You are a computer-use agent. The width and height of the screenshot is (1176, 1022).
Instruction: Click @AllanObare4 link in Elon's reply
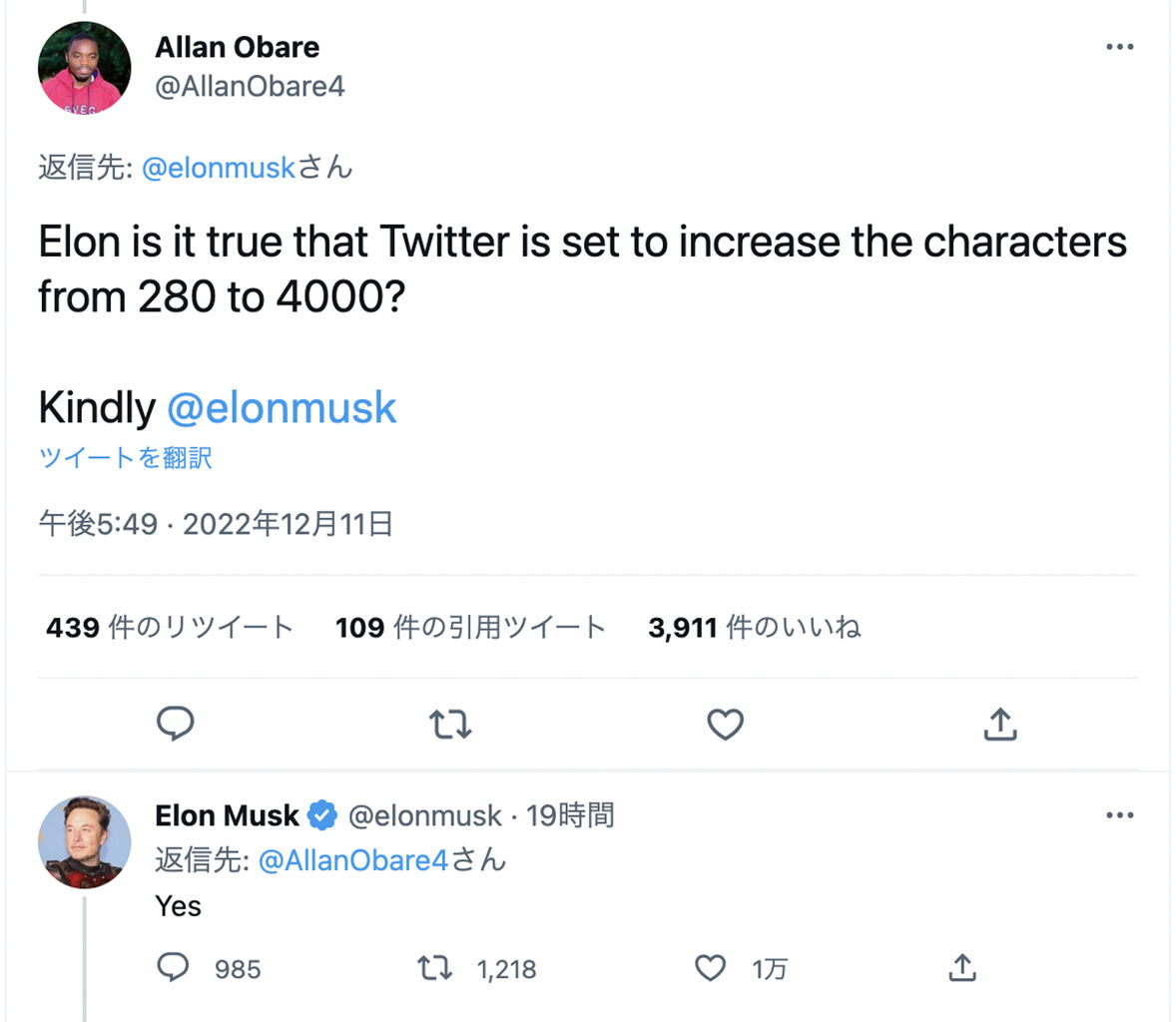pyautogui.click(x=353, y=860)
